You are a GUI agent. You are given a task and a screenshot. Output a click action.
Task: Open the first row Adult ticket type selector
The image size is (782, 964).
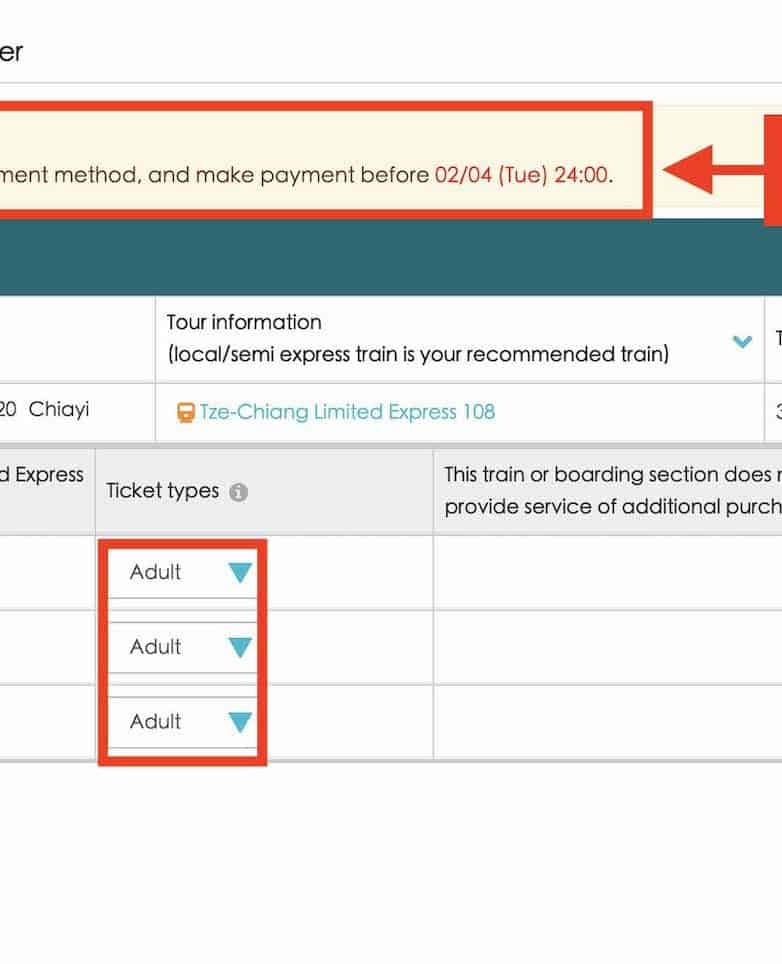(181, 573)
